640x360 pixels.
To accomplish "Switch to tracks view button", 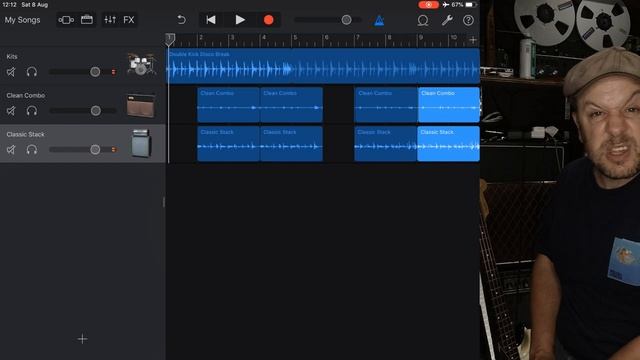I will [x=66, y=20].
